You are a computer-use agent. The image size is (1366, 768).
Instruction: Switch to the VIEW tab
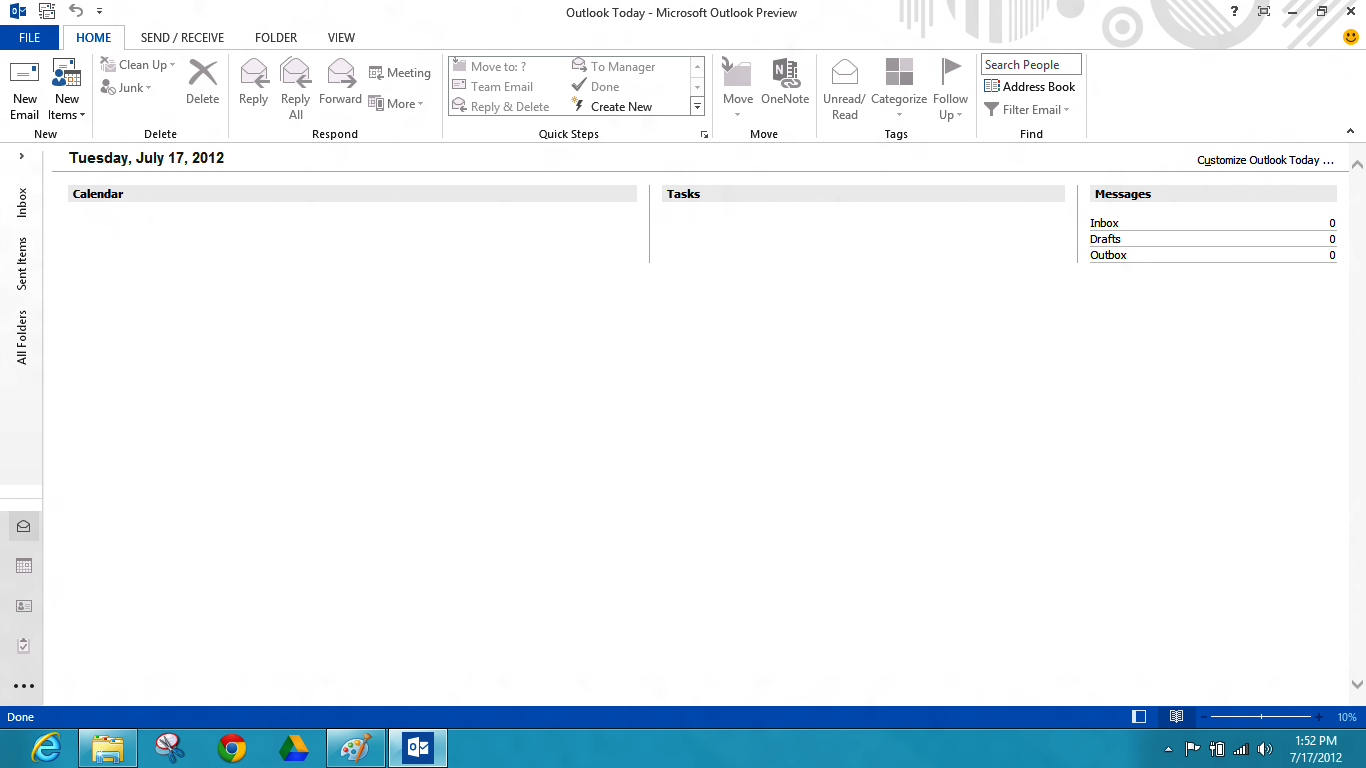click(x=341, y=38)
